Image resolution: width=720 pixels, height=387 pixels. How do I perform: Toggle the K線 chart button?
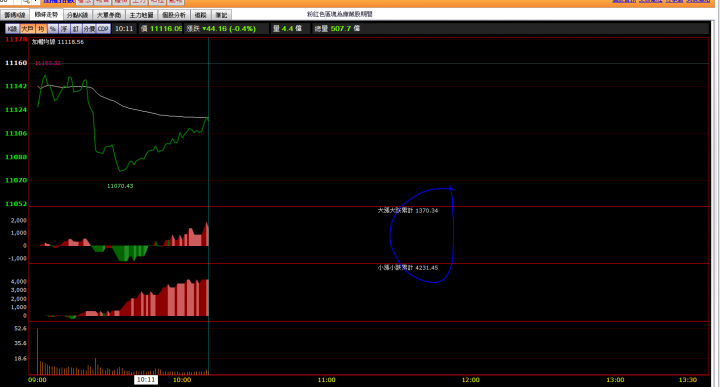click(12, 28)
